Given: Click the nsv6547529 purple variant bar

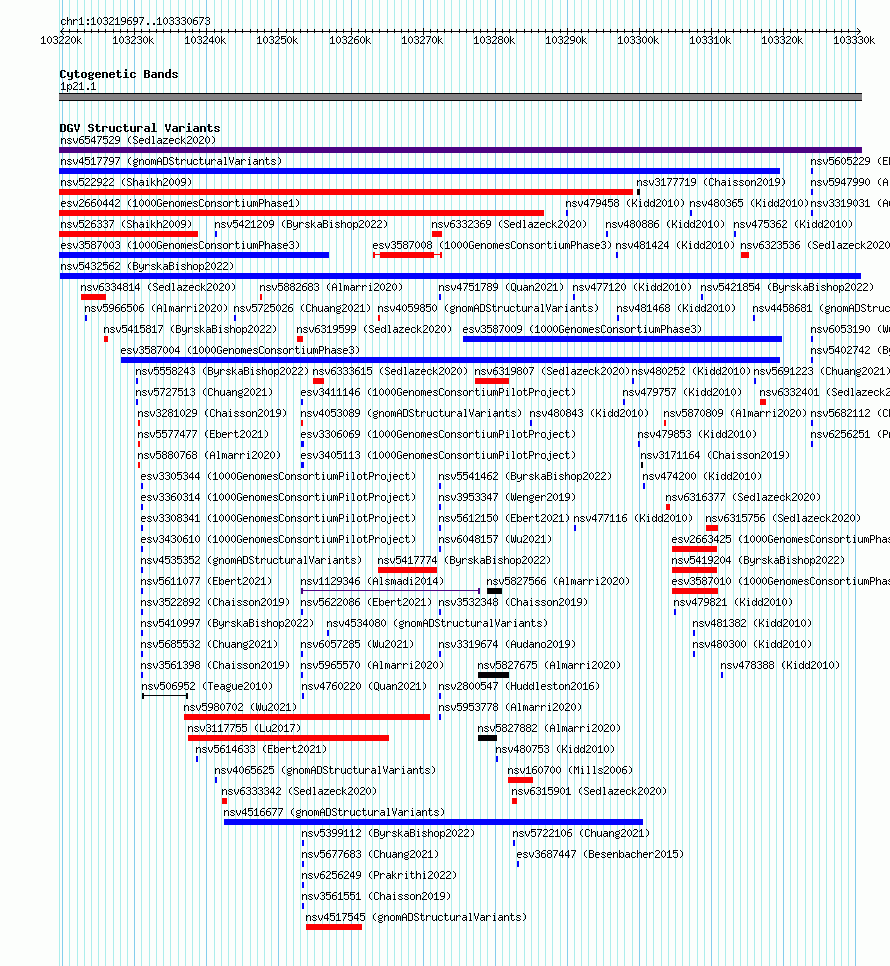Looking at the screenshot, I should tap(461, 150).
